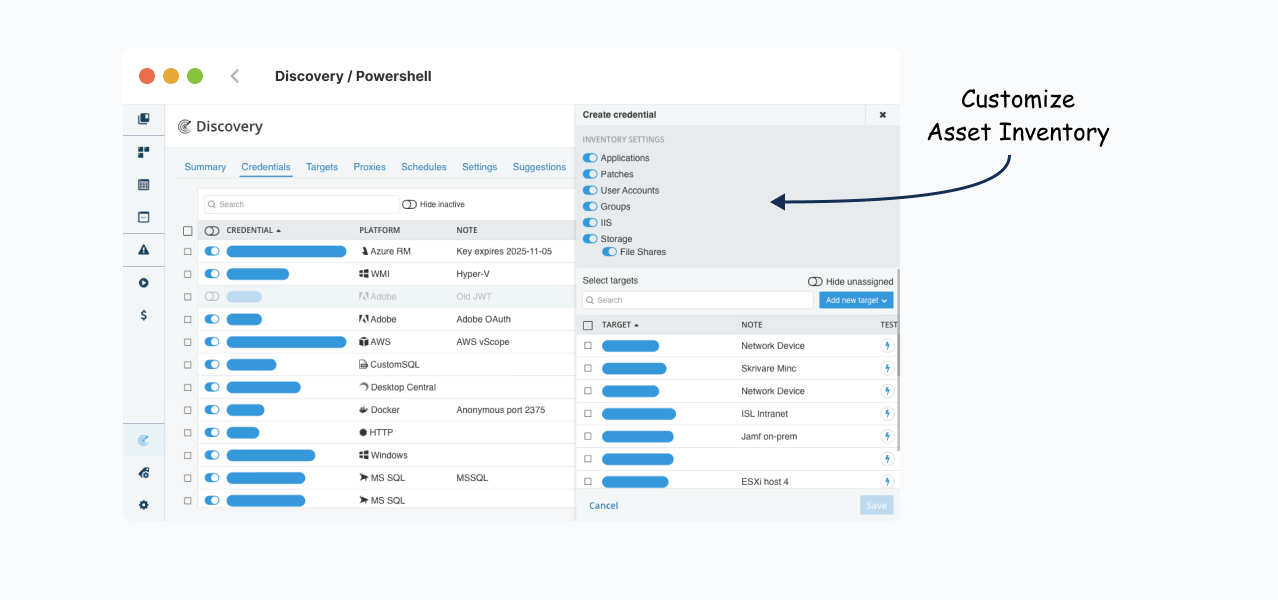Switch to the Targets tab
Screen dimensions: 1278x600
[322, 167]
